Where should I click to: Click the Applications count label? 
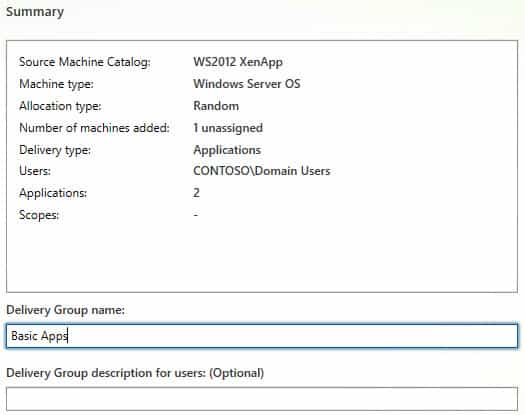53,193
